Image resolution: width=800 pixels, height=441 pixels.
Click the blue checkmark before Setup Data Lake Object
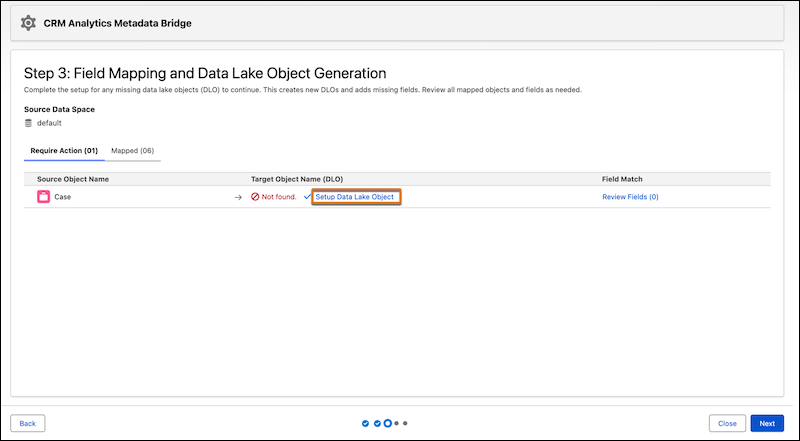(307, 197)
